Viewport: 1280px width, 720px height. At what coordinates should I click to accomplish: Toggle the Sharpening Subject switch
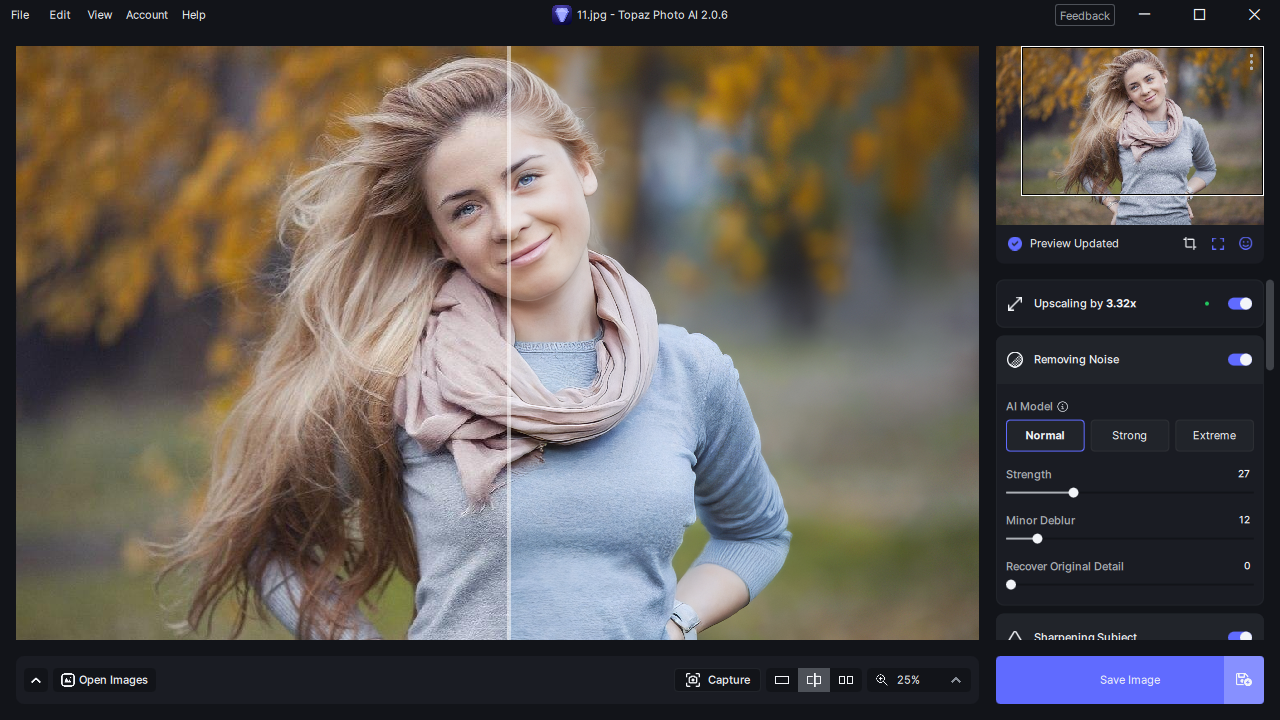tap(1240, 637)
